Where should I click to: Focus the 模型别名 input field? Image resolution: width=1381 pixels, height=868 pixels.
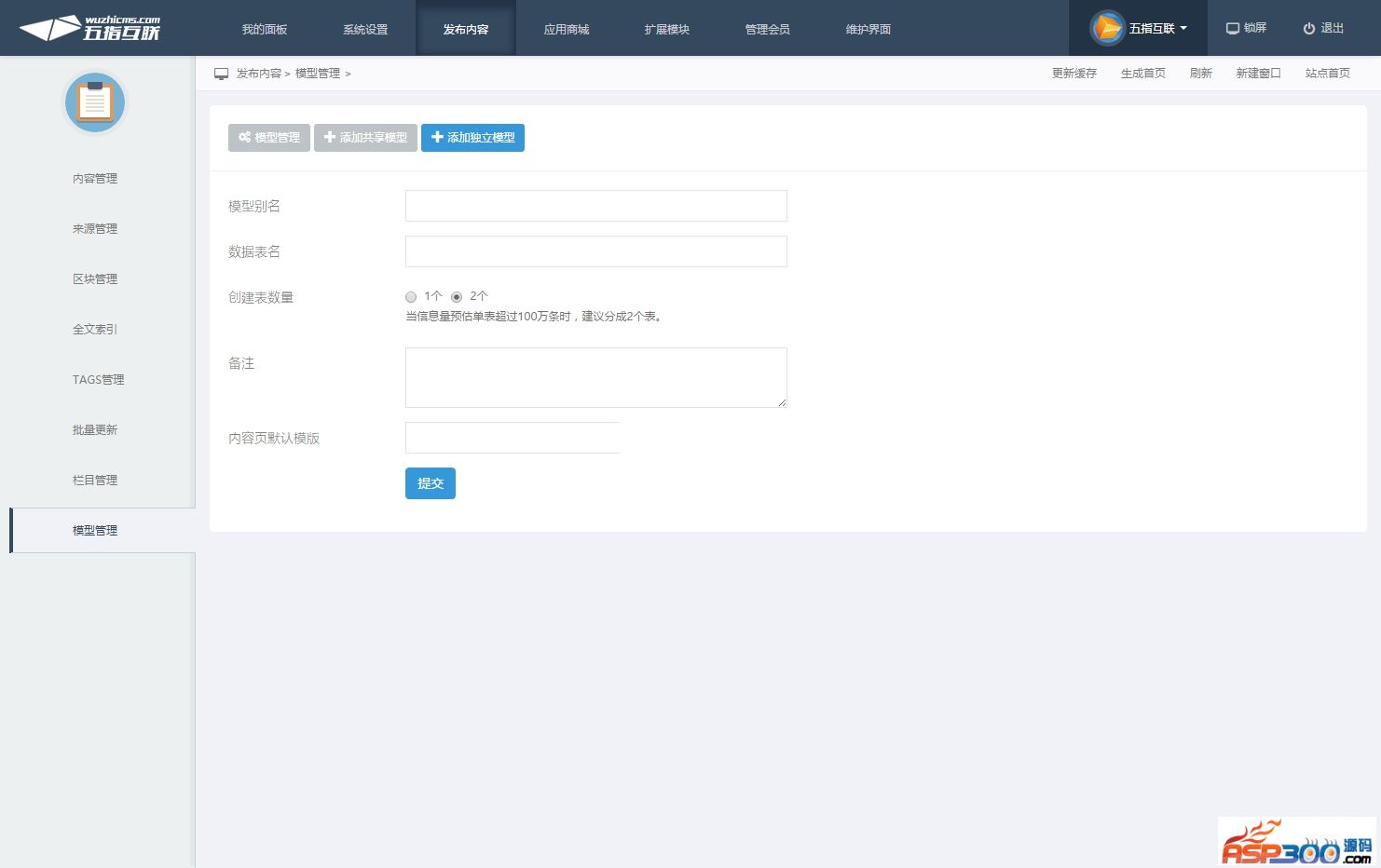596,206
